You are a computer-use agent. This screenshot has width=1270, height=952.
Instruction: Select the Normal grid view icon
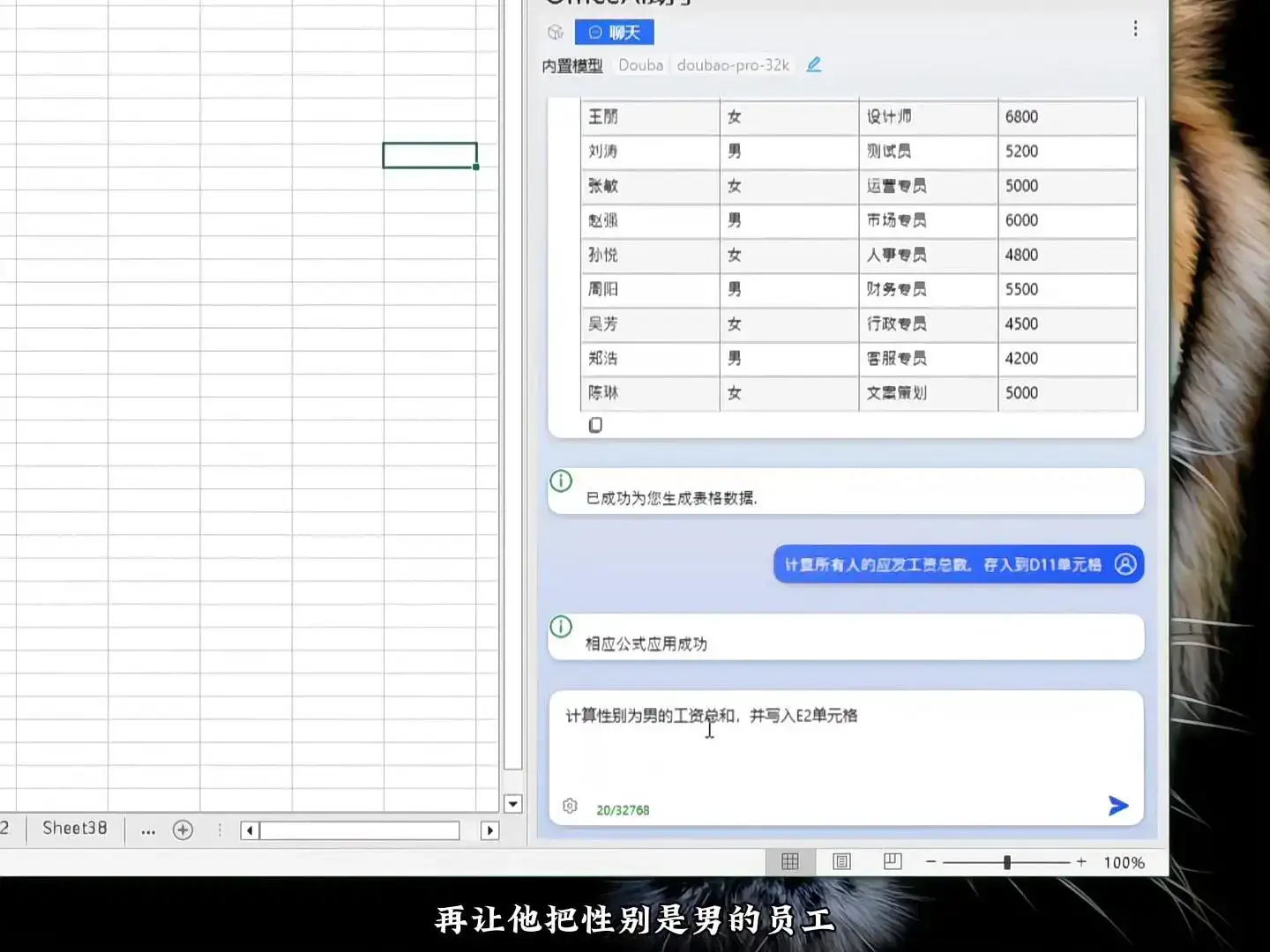[789, 862]
